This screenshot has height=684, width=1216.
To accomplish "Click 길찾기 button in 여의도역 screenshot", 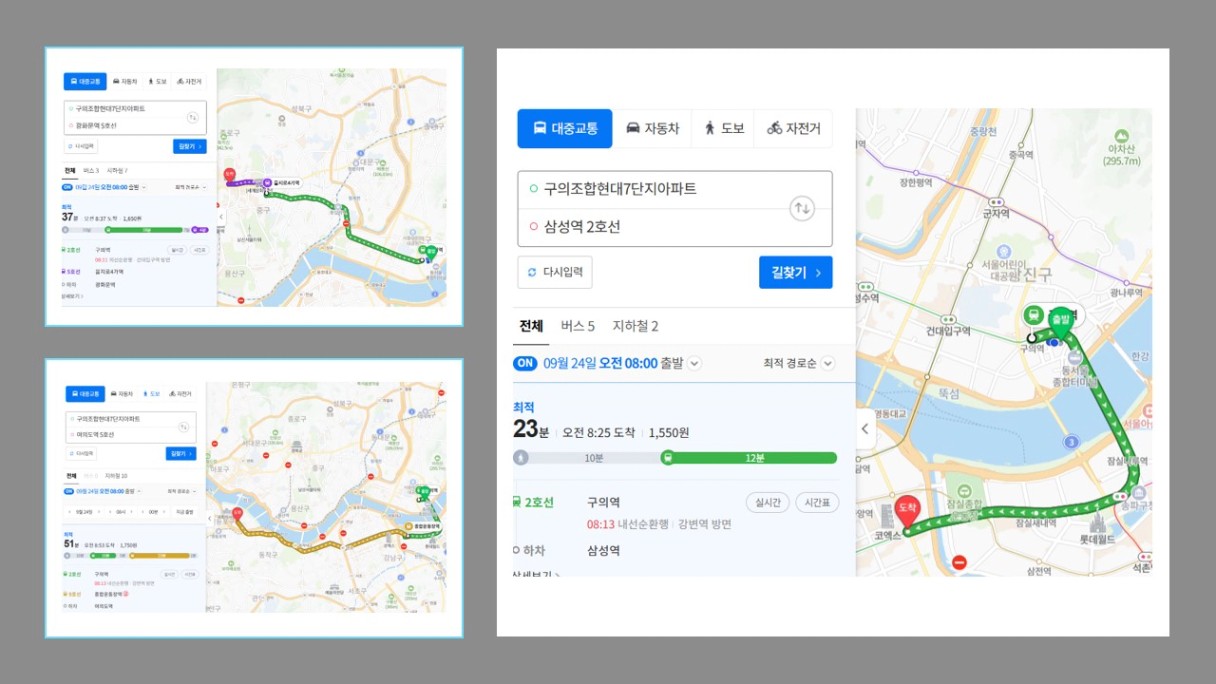I will pos(181,453).
